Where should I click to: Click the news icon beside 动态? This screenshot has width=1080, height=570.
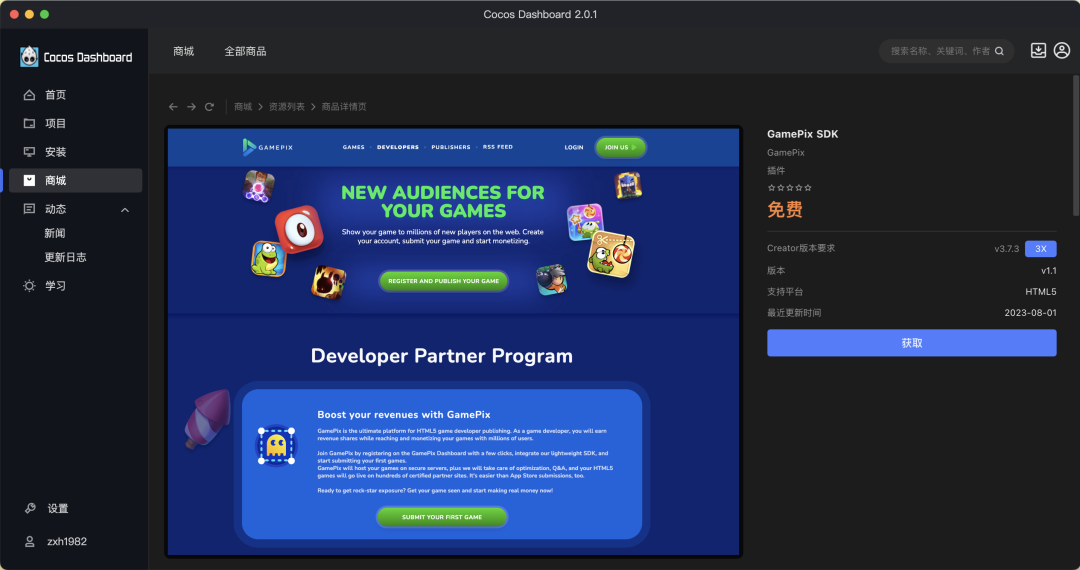(29, 209)
